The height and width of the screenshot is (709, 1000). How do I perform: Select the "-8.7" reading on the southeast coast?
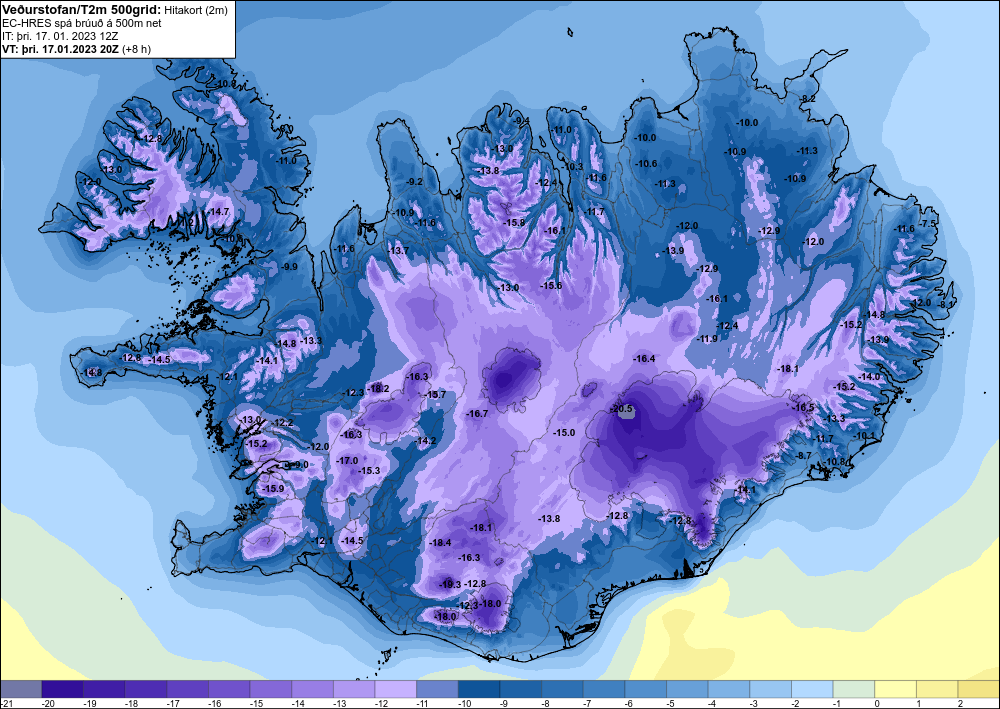pos(804,455)
